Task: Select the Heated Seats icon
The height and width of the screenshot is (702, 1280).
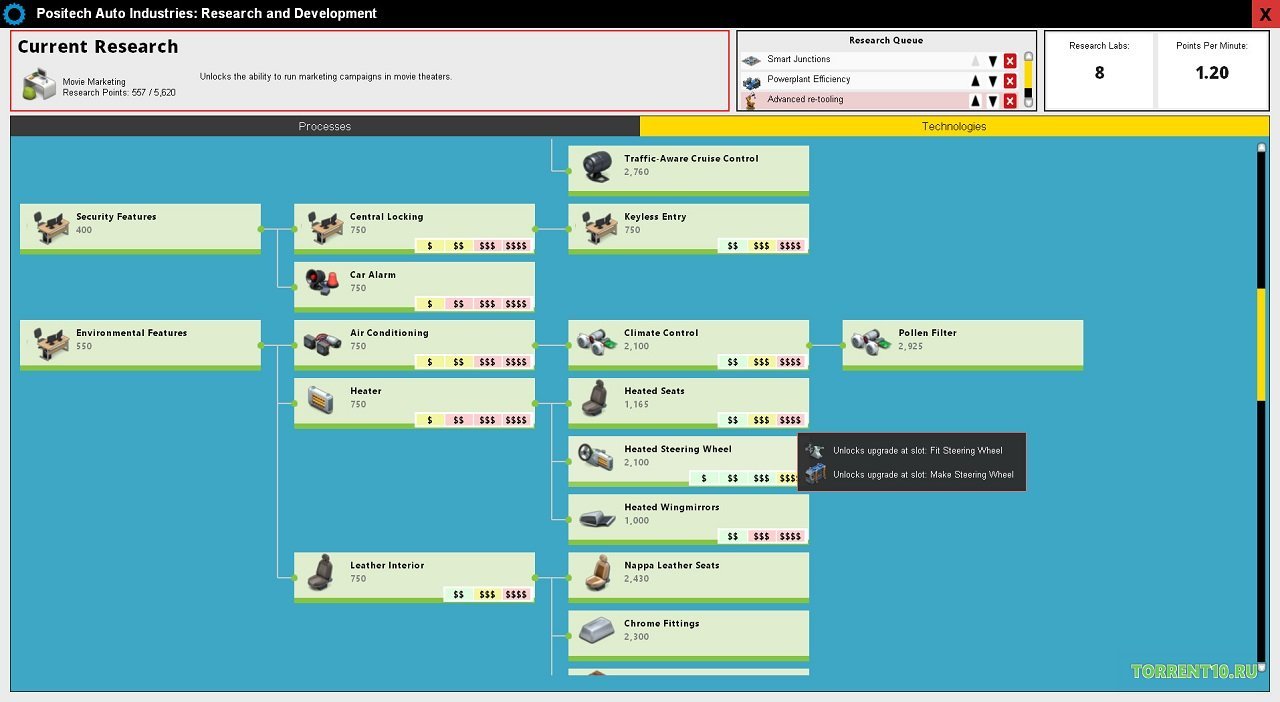Action: (x=596, y=398)
